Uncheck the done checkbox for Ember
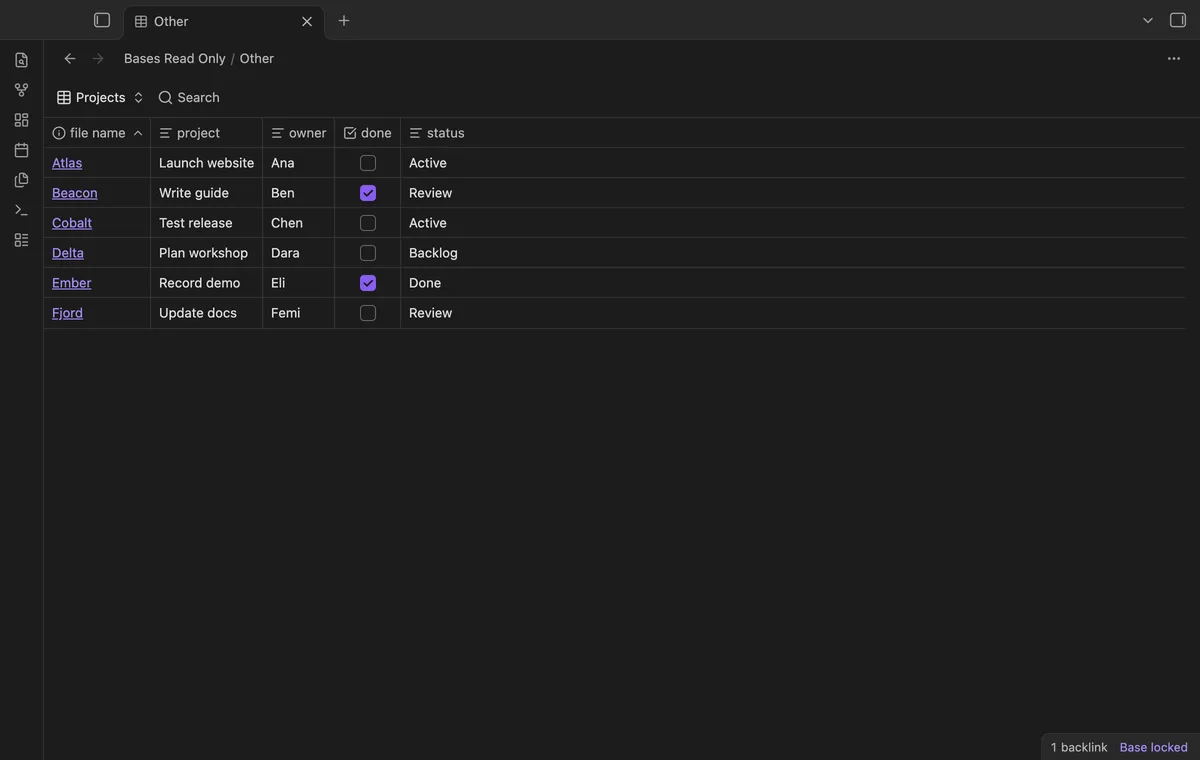This screenshot has width=1200, height=760. [x=368, y=283]
